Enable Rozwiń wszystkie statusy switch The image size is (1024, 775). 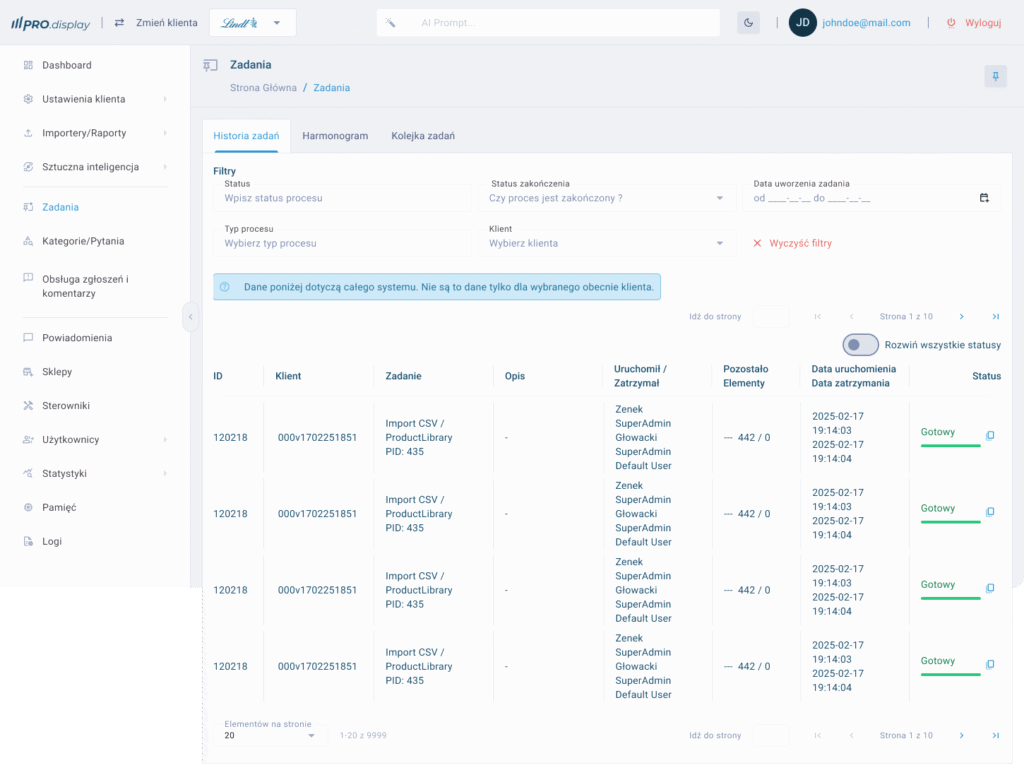(860, 345)
